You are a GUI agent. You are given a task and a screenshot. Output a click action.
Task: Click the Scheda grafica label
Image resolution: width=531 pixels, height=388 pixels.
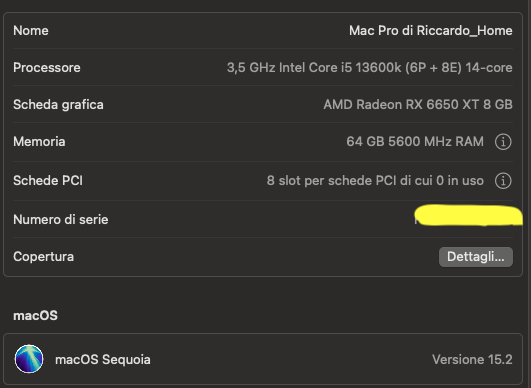point(58,104)
